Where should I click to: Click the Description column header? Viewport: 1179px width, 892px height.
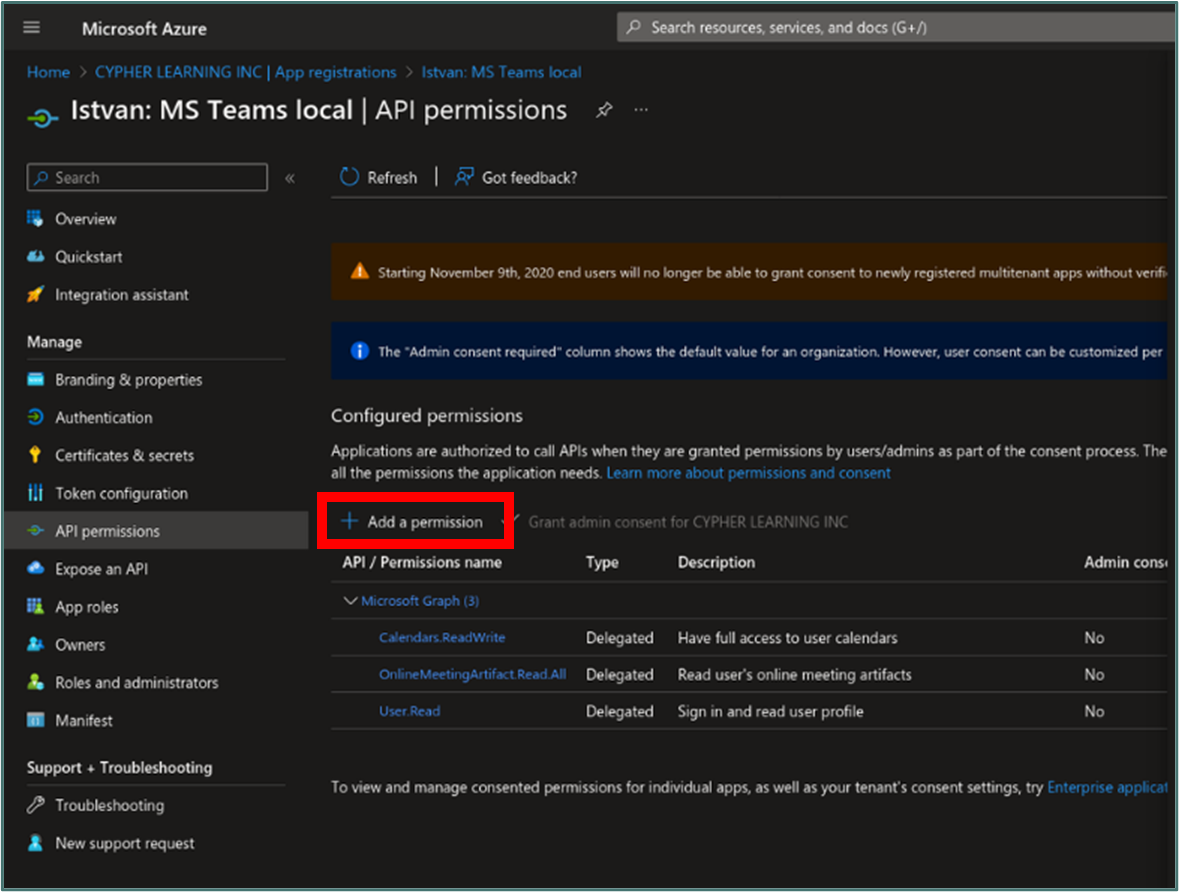(716, 563)
